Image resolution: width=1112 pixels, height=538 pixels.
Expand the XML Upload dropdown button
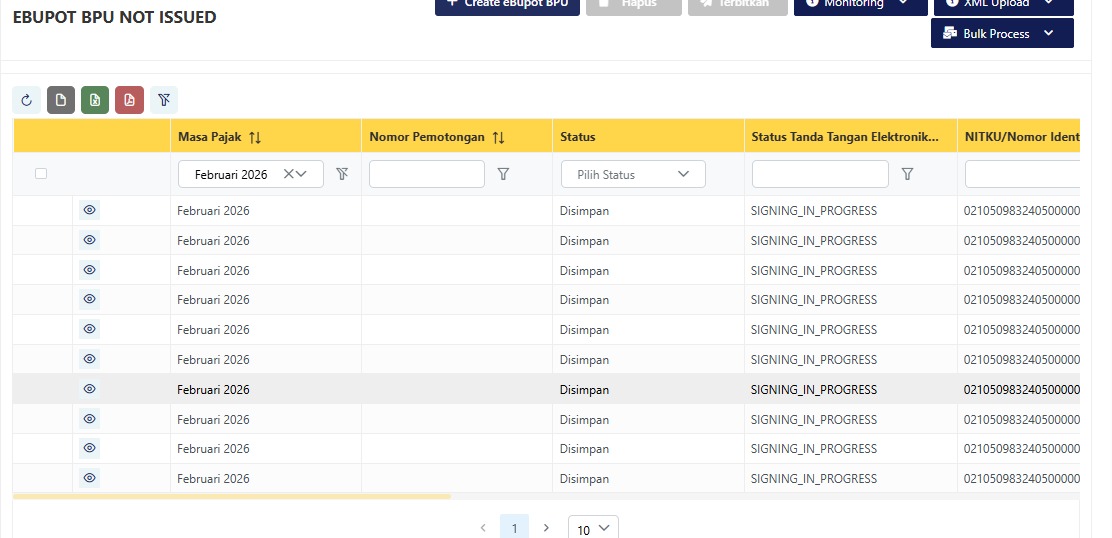1003,6
